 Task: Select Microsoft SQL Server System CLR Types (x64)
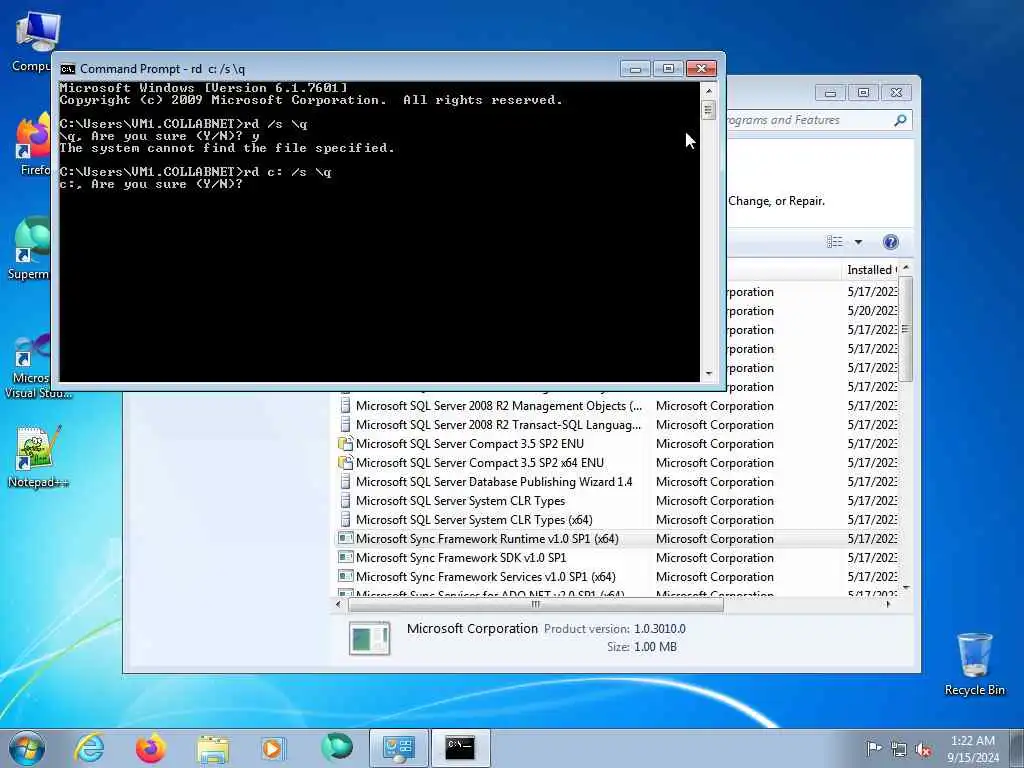(617, 519)
